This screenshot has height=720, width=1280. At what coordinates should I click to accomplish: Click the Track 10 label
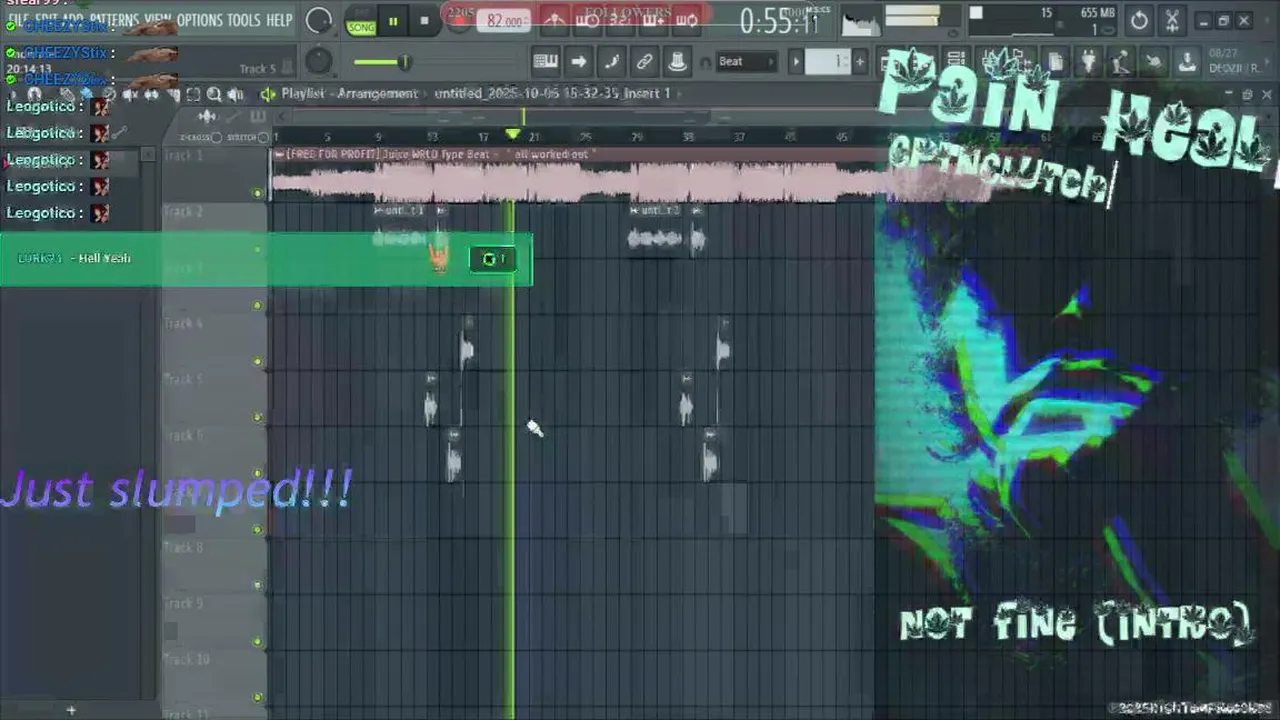(186, 660)
